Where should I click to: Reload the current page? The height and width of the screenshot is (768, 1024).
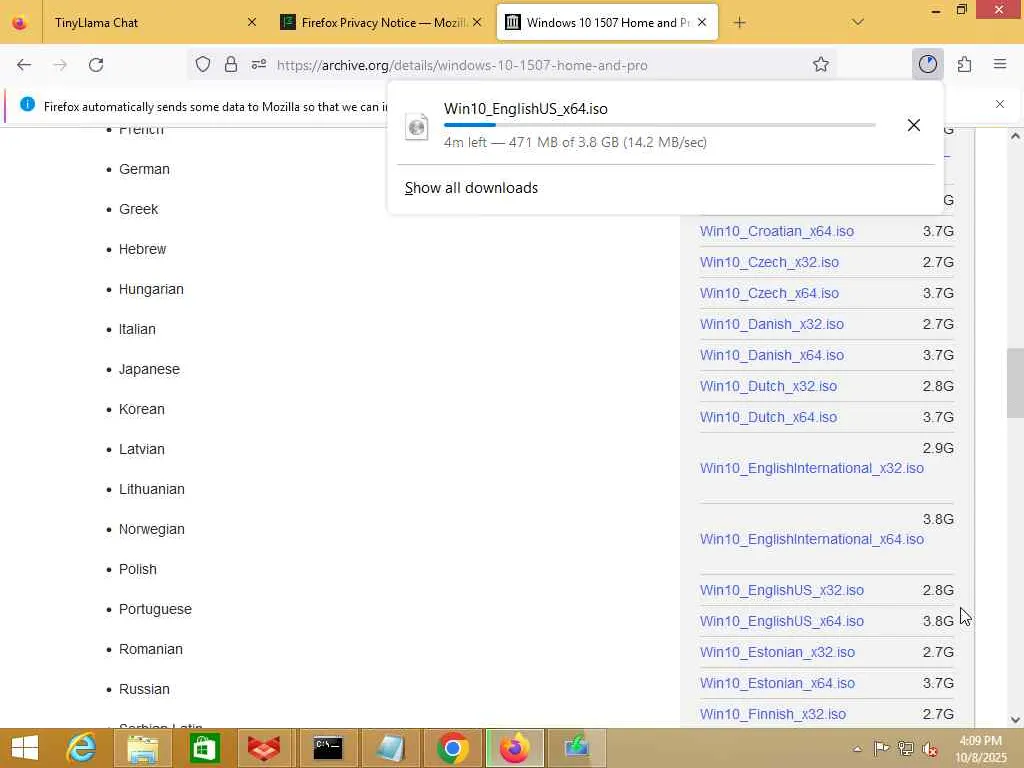coord(96,65)
